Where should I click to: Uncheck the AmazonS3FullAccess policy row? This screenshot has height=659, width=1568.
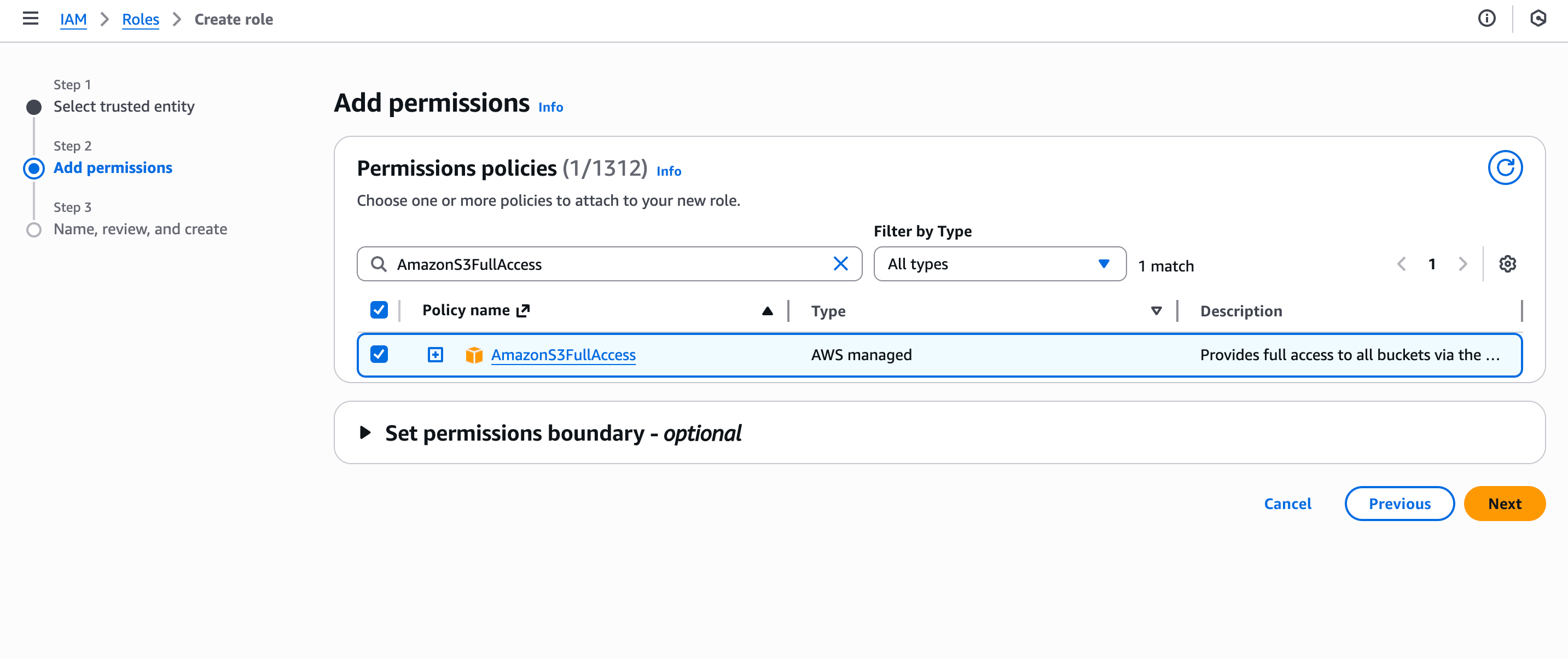[x=379, y=354]
